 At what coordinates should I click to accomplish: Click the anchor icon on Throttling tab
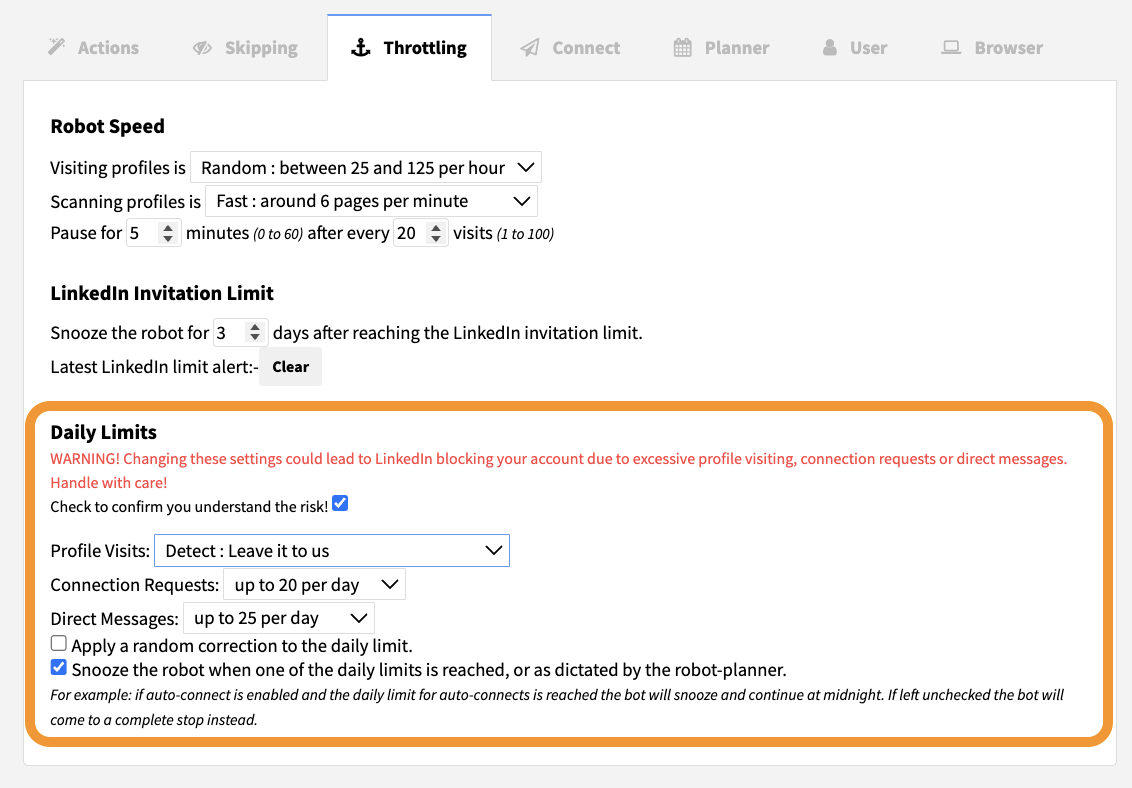click(360, 48)
